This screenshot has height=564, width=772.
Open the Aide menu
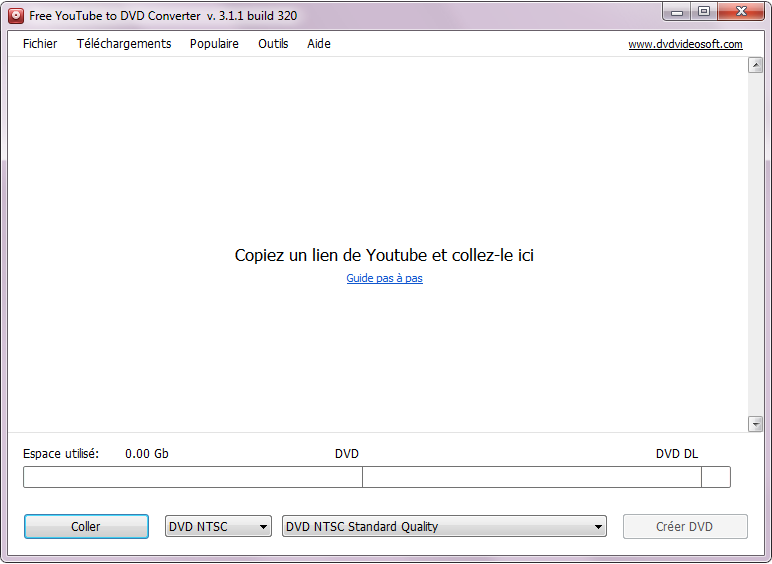[x=319, y=44]
